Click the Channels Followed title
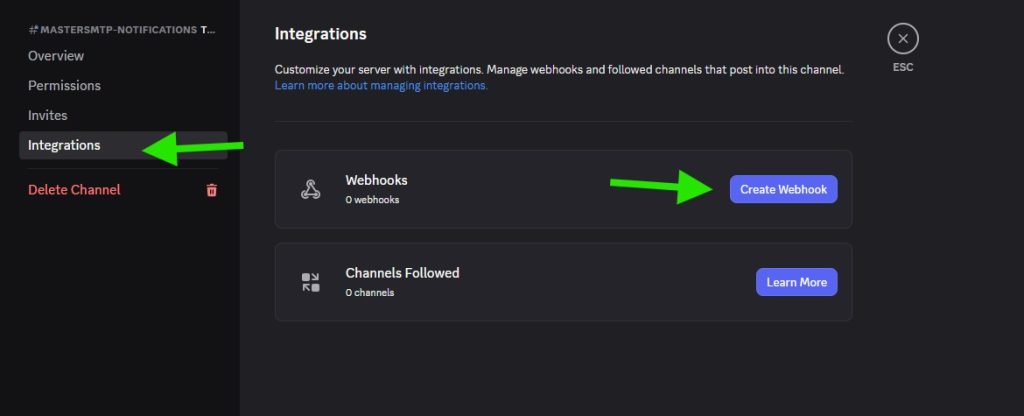 click(x=402, y=273)
